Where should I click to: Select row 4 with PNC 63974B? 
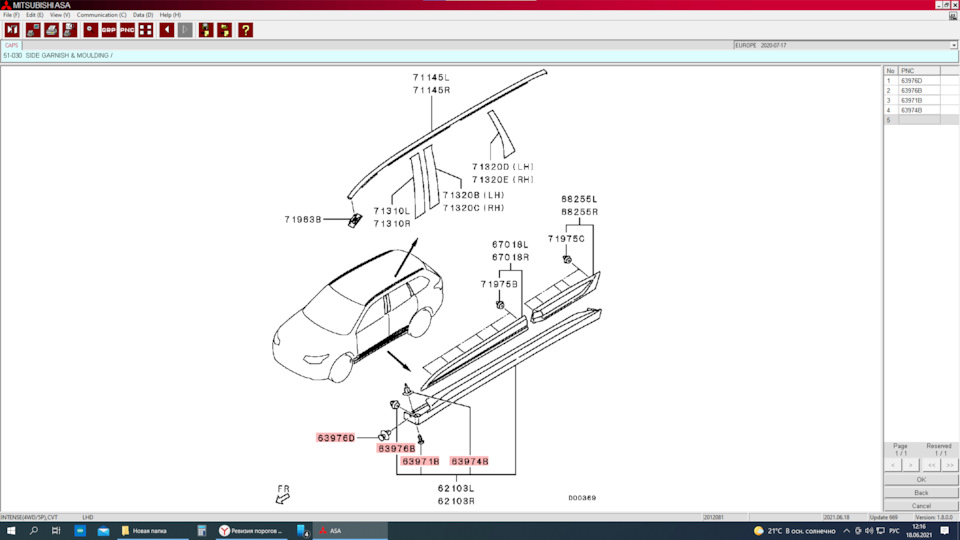(x=921, y=110)
